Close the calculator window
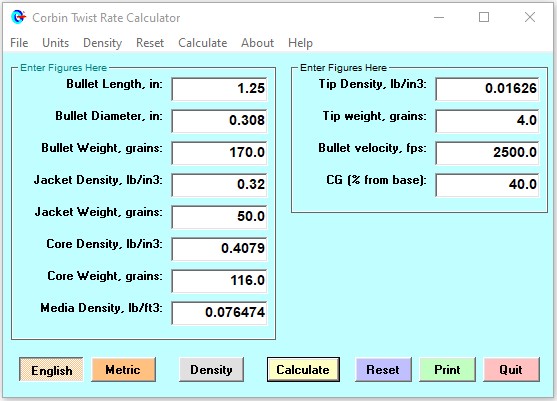The width and height of the screenshot is (557, 401). tap(530, 17)
